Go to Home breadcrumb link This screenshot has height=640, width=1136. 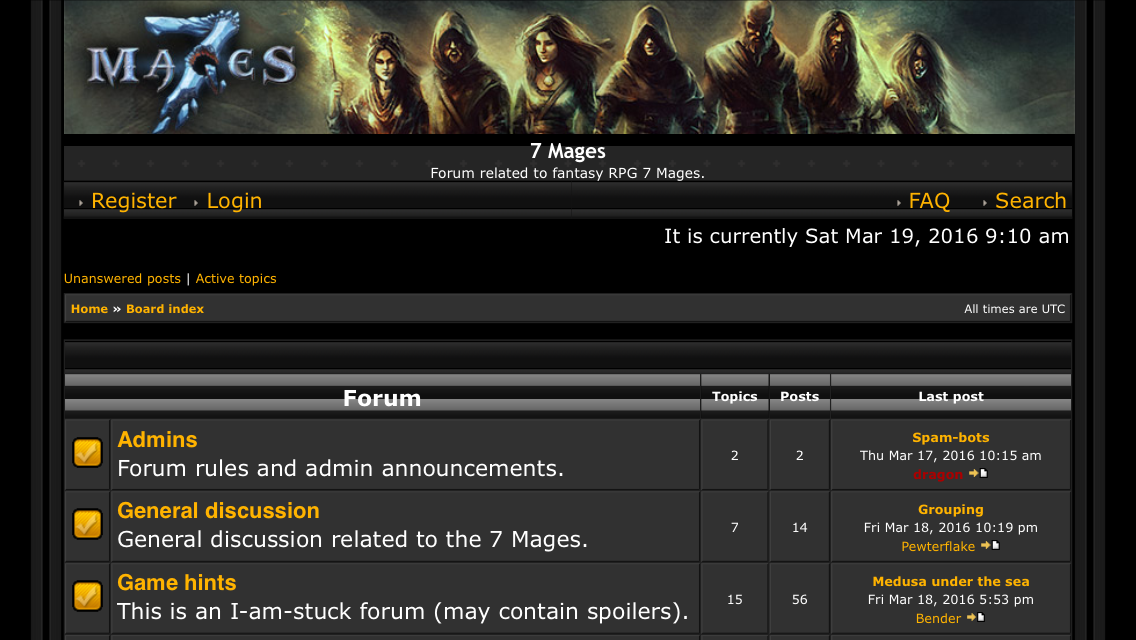click(x=89, y=309)
